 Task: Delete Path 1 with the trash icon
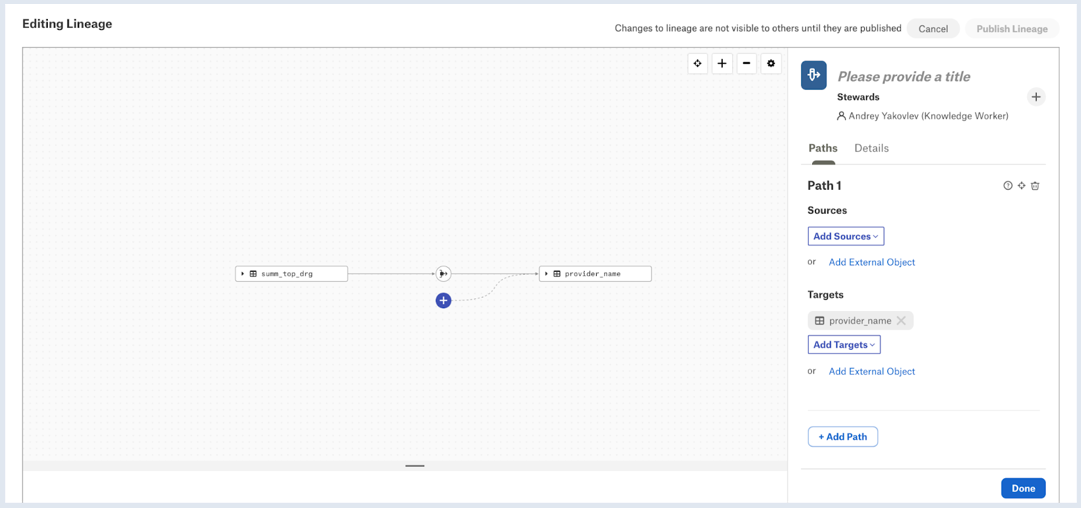(1035, 185)
